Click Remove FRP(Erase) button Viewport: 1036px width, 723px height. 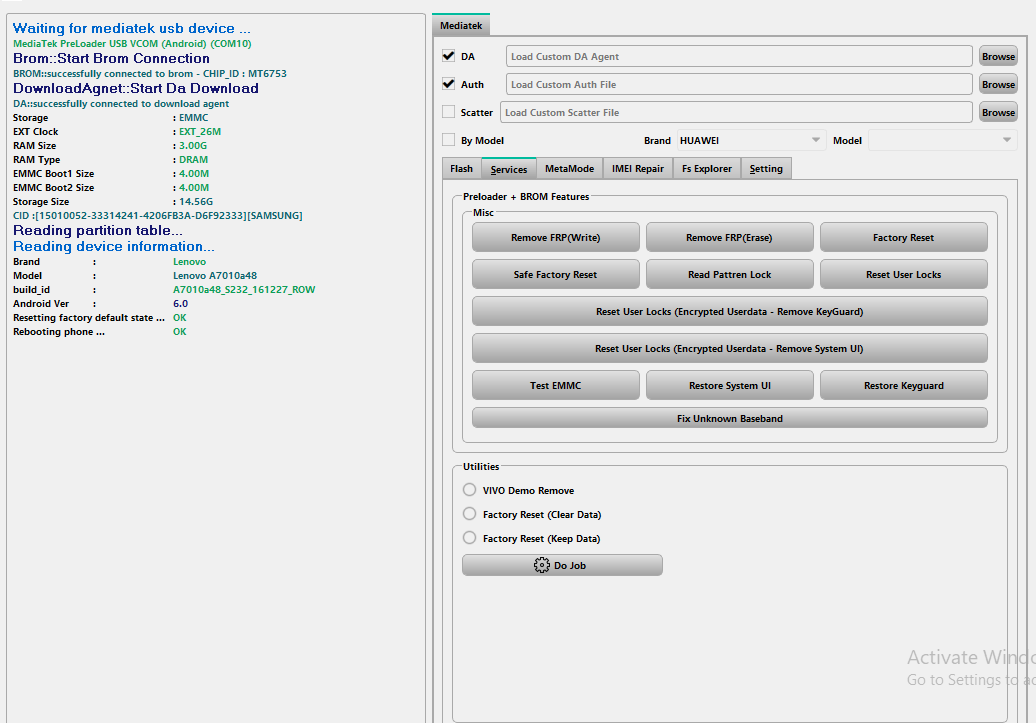(729, 237)
